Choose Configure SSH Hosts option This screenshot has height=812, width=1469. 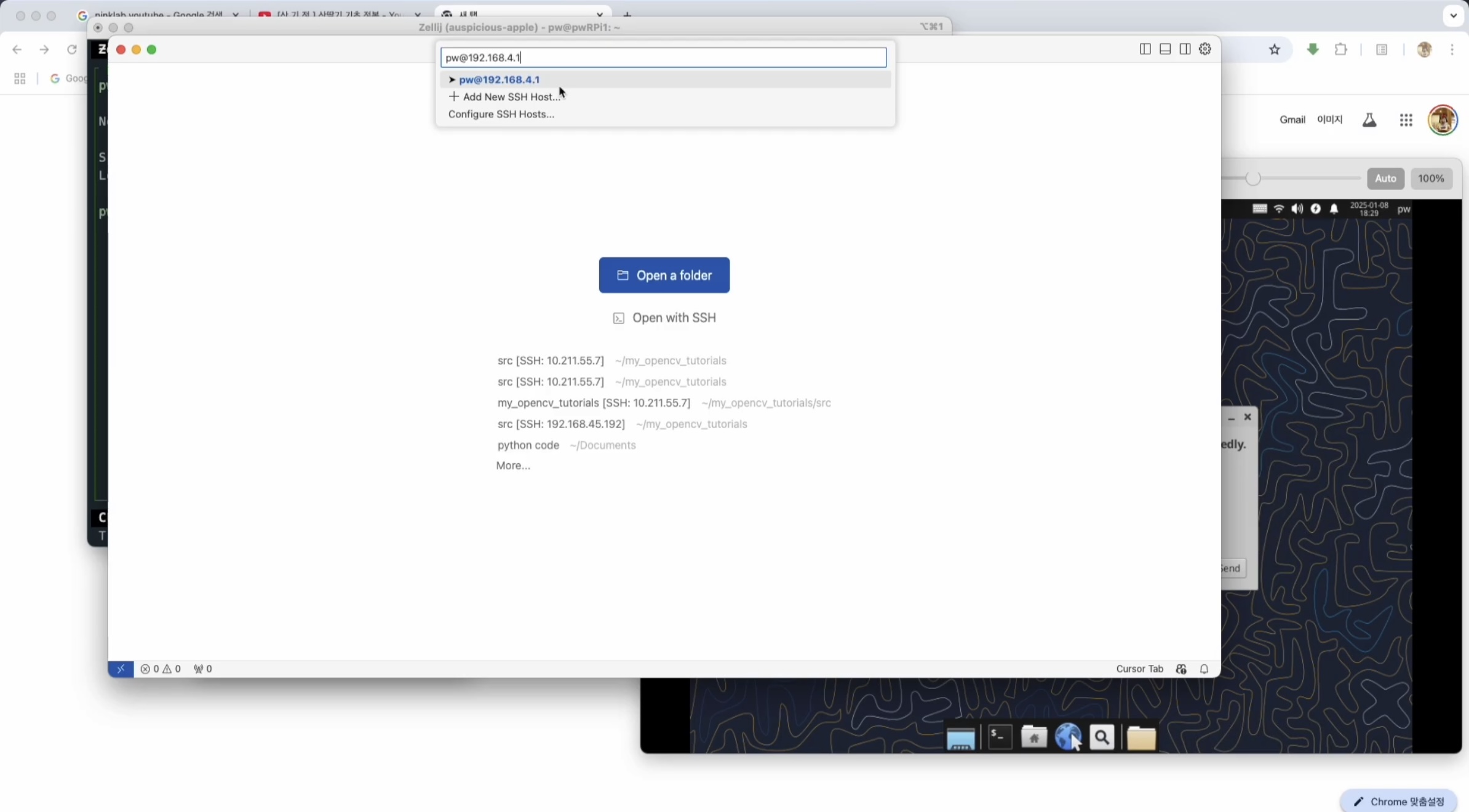pos(501,114)
